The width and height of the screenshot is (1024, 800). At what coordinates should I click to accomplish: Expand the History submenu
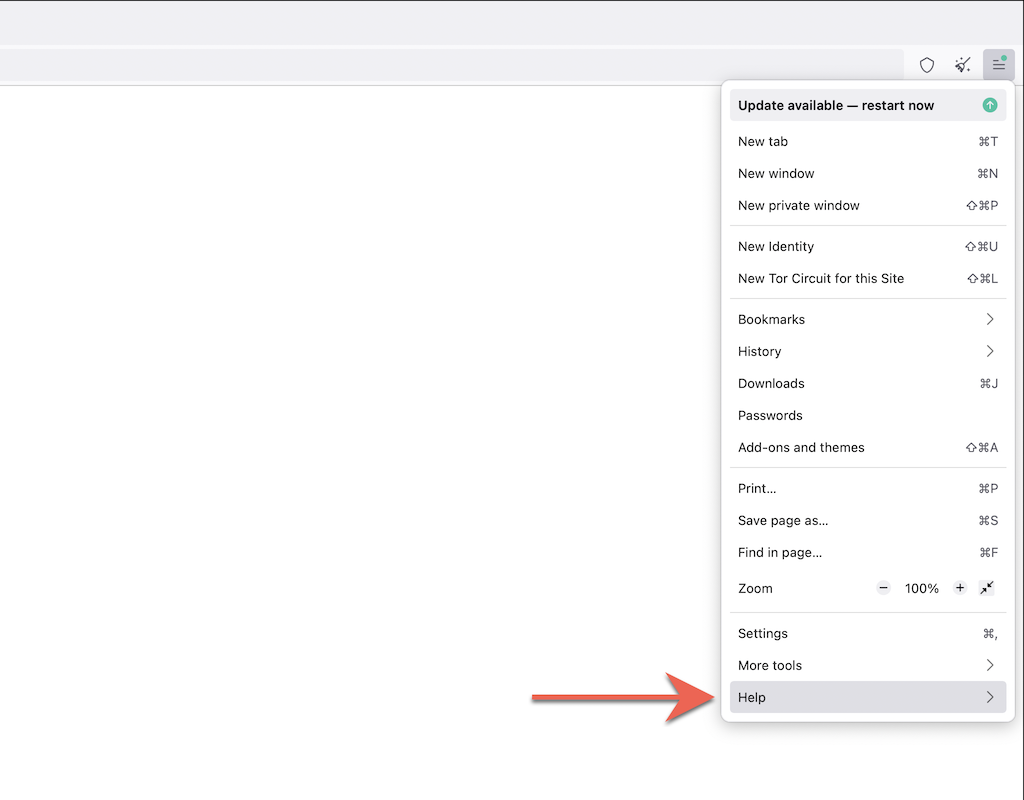(867, 351)
